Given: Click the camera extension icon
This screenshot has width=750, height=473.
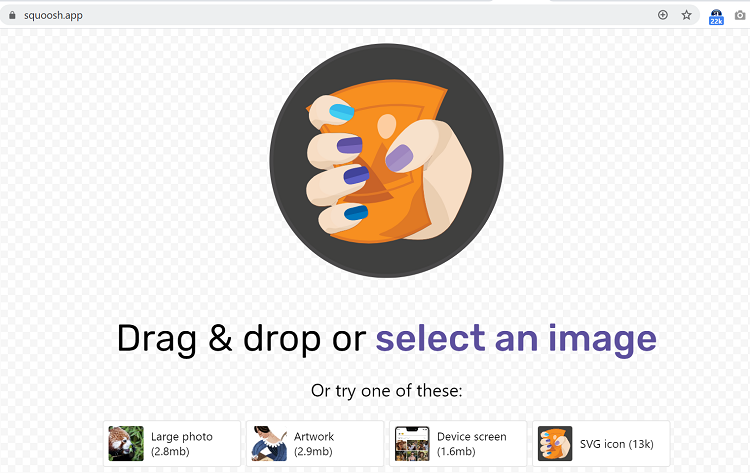Looking at the screenshot, I should 740,16.
